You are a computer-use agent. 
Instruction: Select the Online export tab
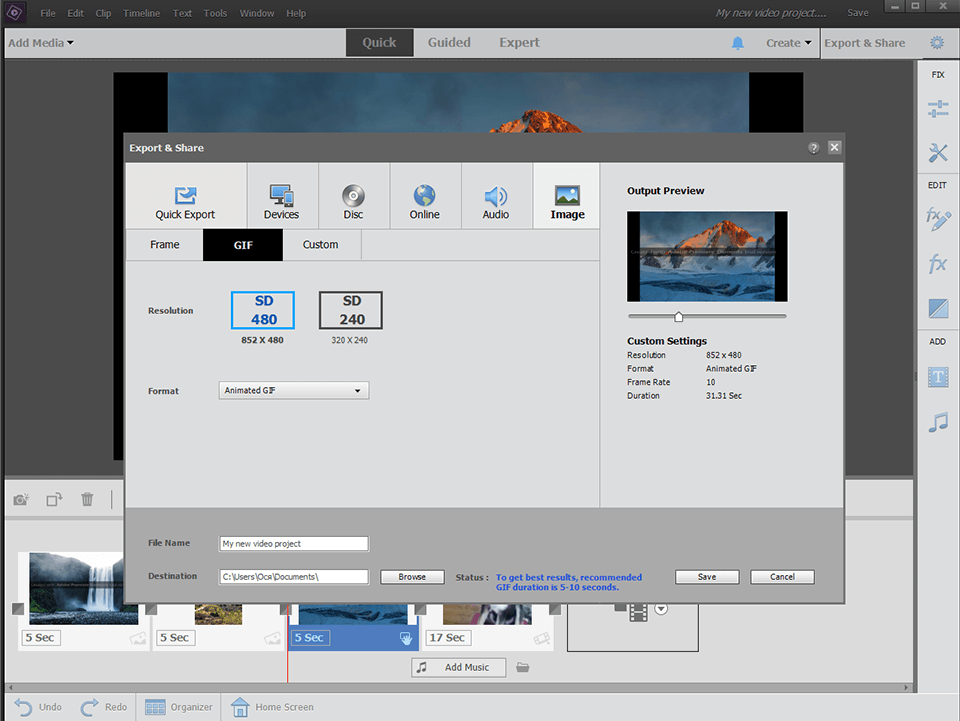pos(424,196)
